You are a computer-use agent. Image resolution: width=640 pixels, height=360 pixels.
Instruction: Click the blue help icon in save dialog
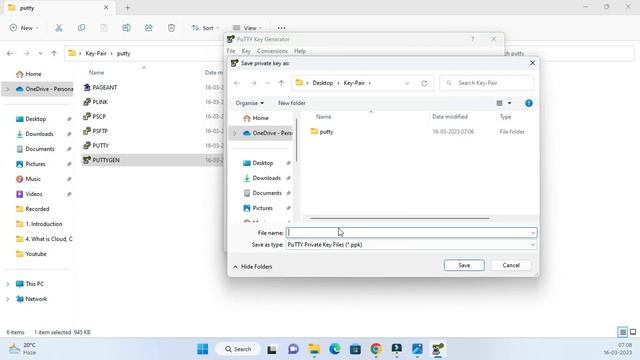click(529, 103)
